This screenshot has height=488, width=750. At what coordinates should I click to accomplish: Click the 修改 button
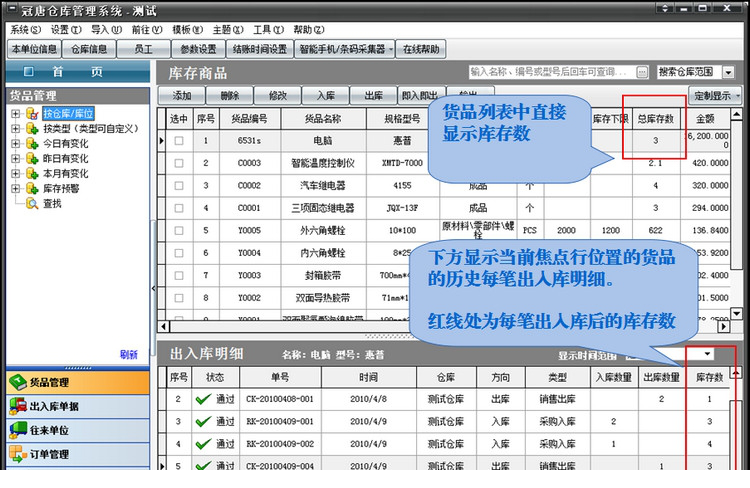click(277, 96)
